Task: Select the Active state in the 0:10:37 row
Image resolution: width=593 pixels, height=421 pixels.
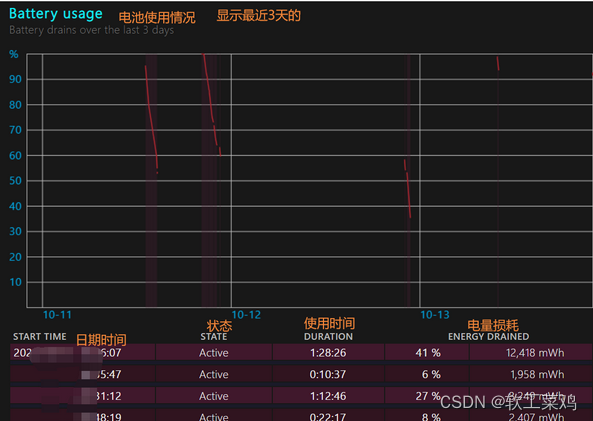Action: pos(214,374)
